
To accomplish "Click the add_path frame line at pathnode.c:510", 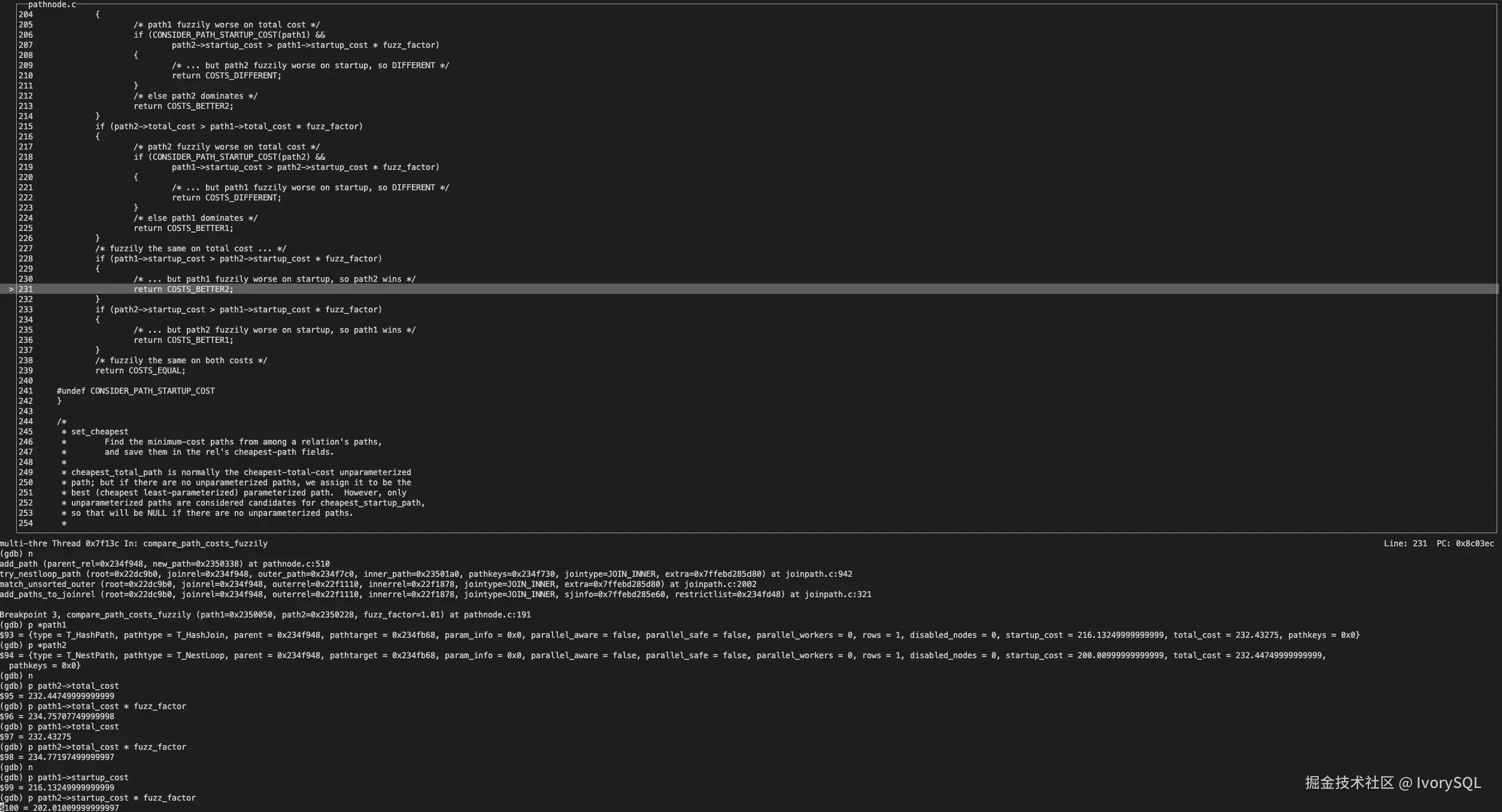I will point(165,564).
